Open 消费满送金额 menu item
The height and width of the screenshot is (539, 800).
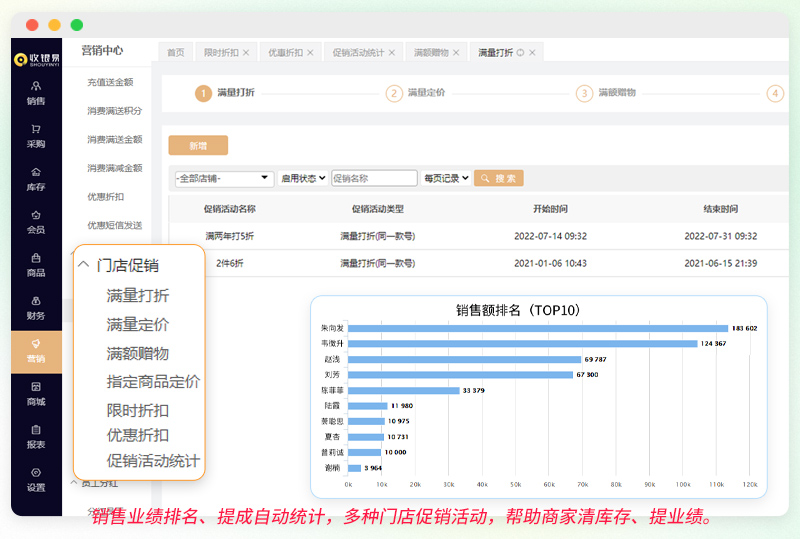click(x=114, y=139)
